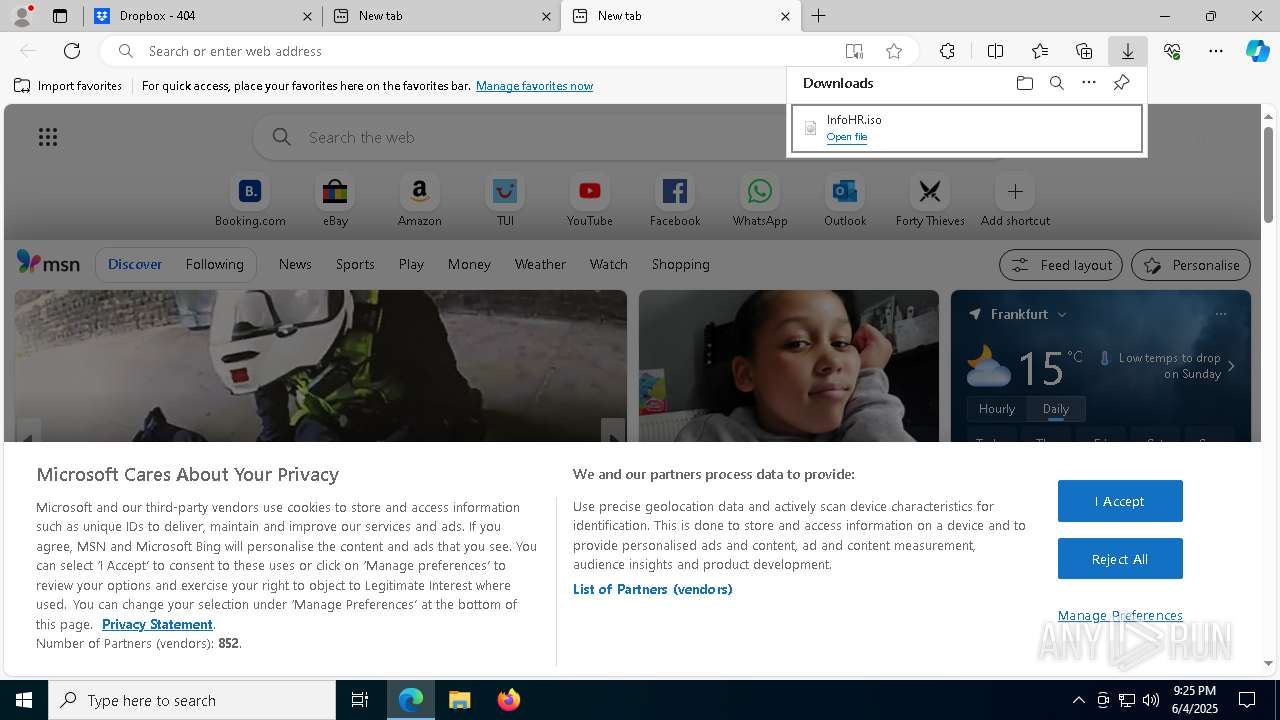
Task: Open the Copilot sidebar icon
Action: (x=1258, y=51)
